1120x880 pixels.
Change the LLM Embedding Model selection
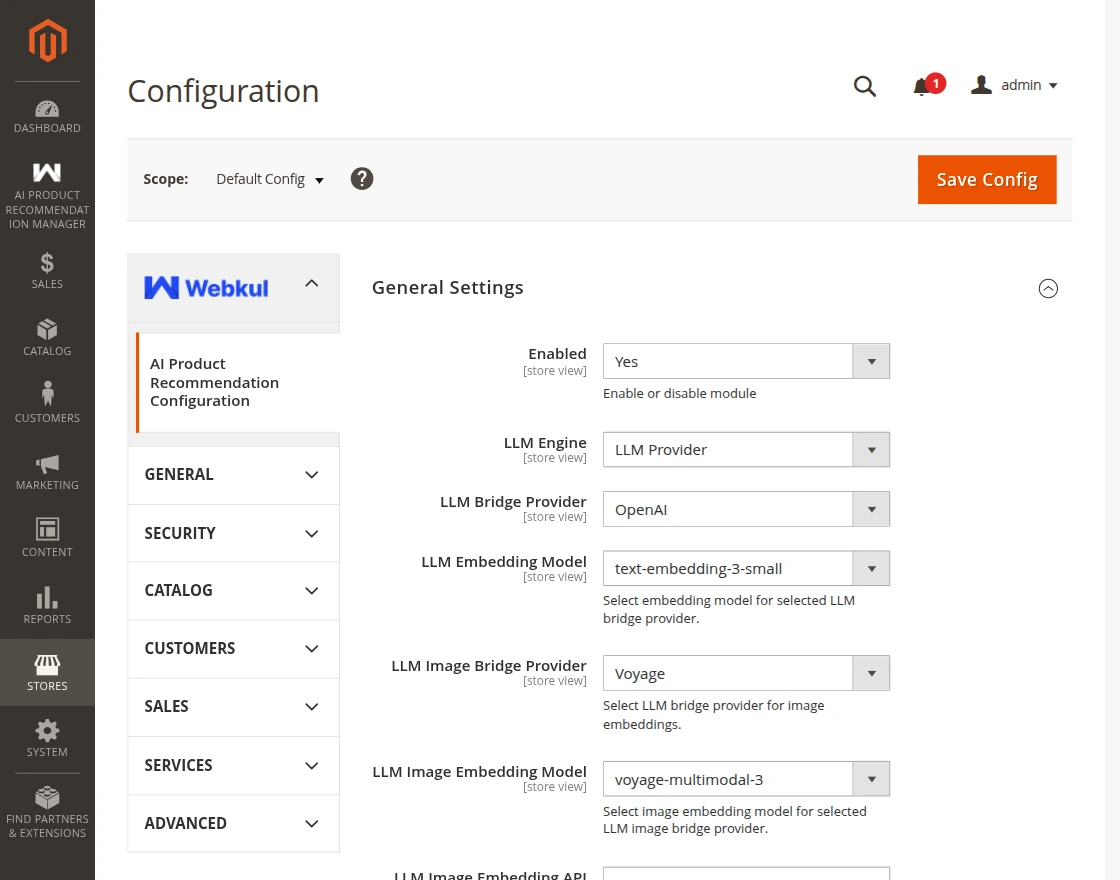[x=745, y=568]
